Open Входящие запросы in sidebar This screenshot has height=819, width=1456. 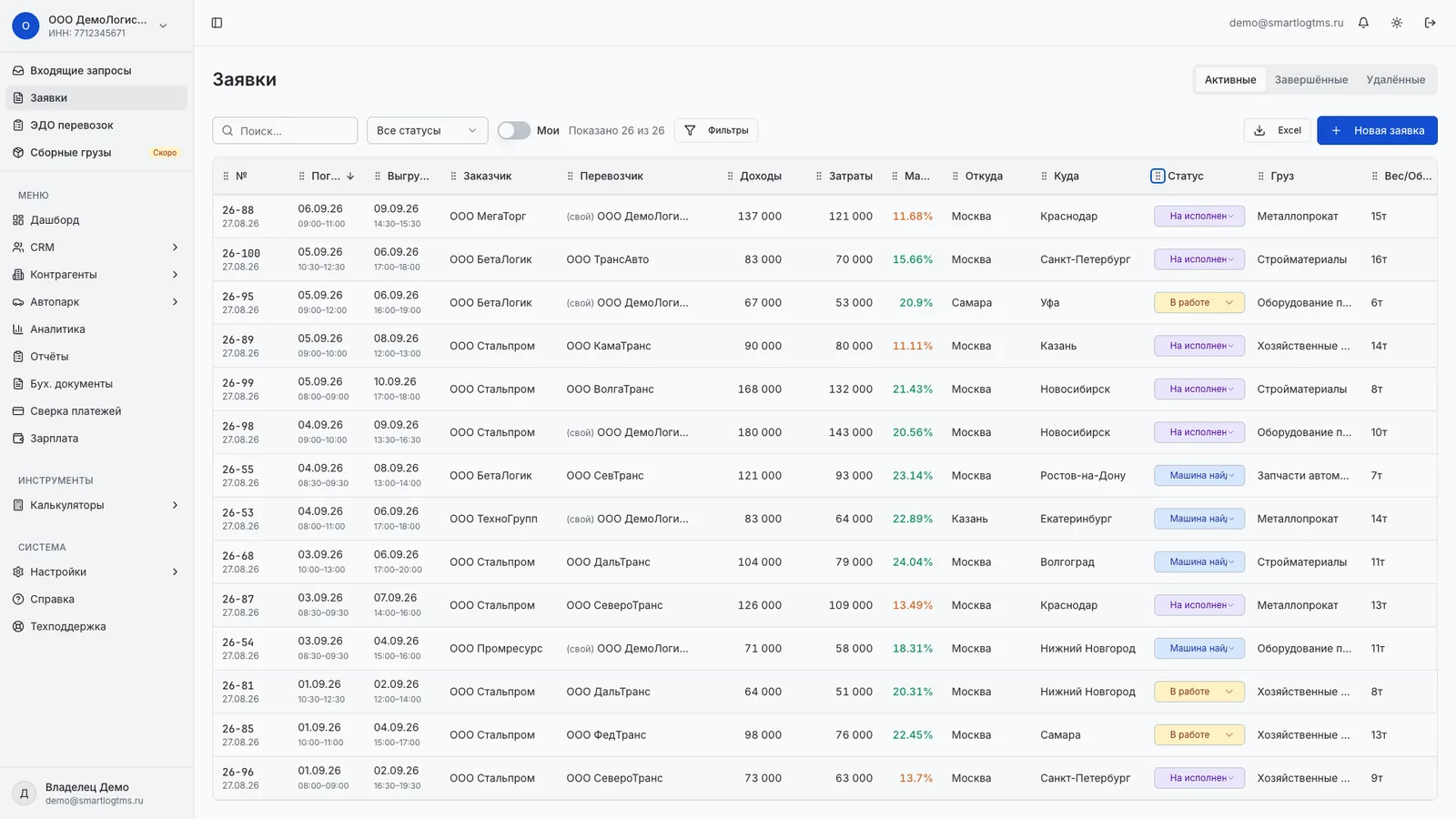click(x=96, y=70)
